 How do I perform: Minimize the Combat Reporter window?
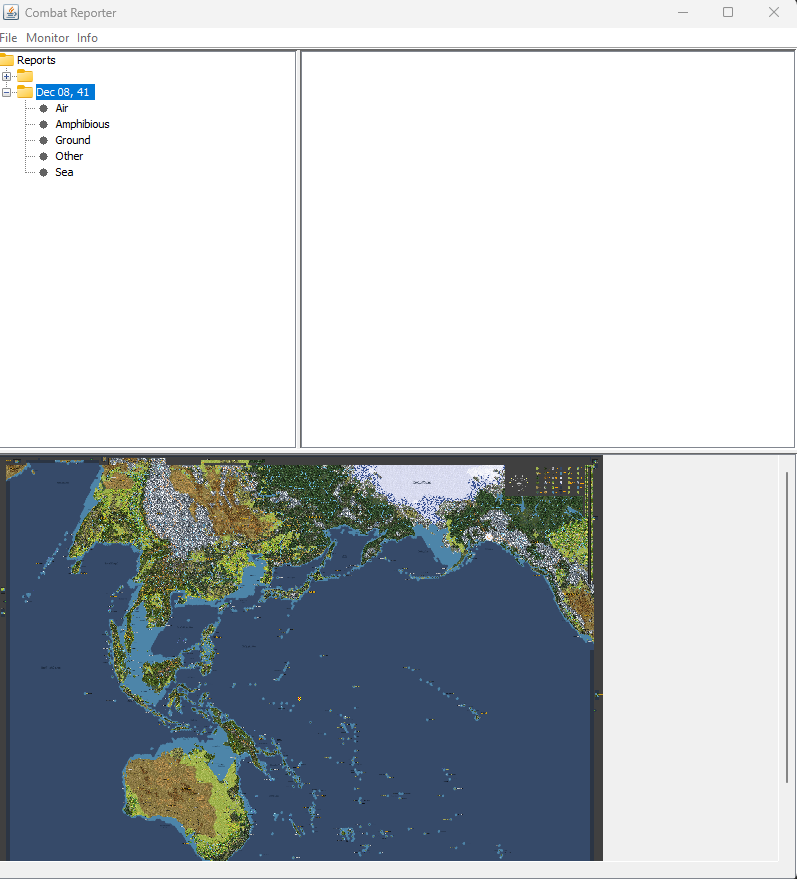point(683,12)
